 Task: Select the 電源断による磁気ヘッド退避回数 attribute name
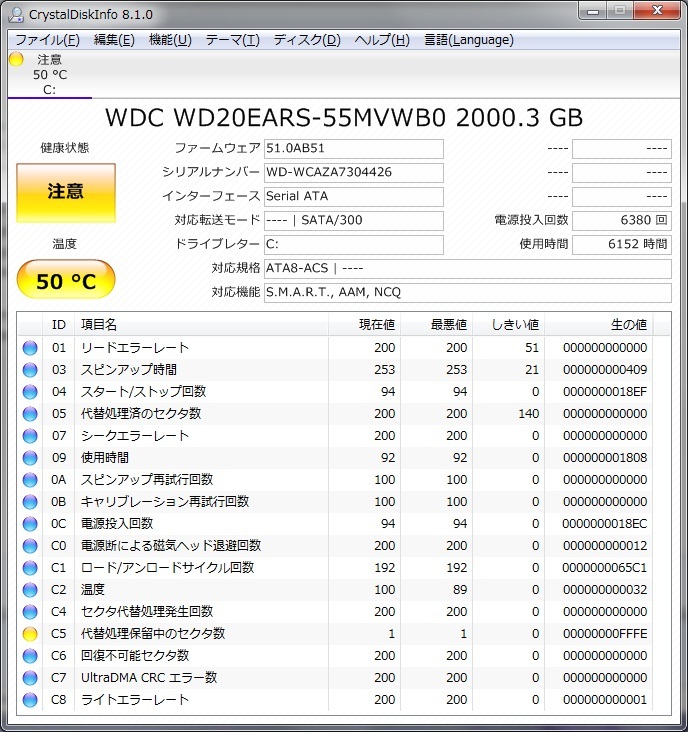171,546
